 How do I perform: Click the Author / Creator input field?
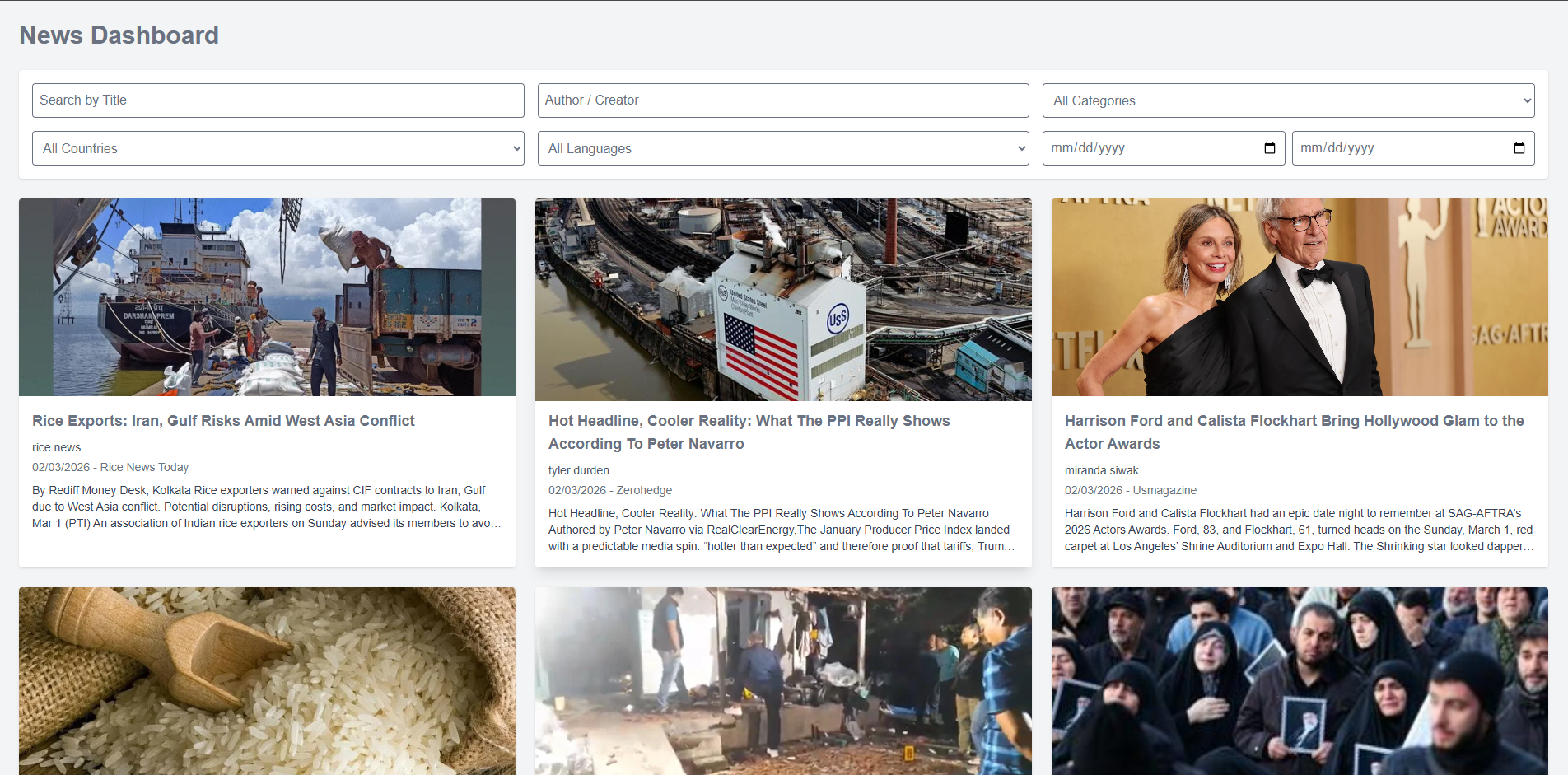[782, 100]
